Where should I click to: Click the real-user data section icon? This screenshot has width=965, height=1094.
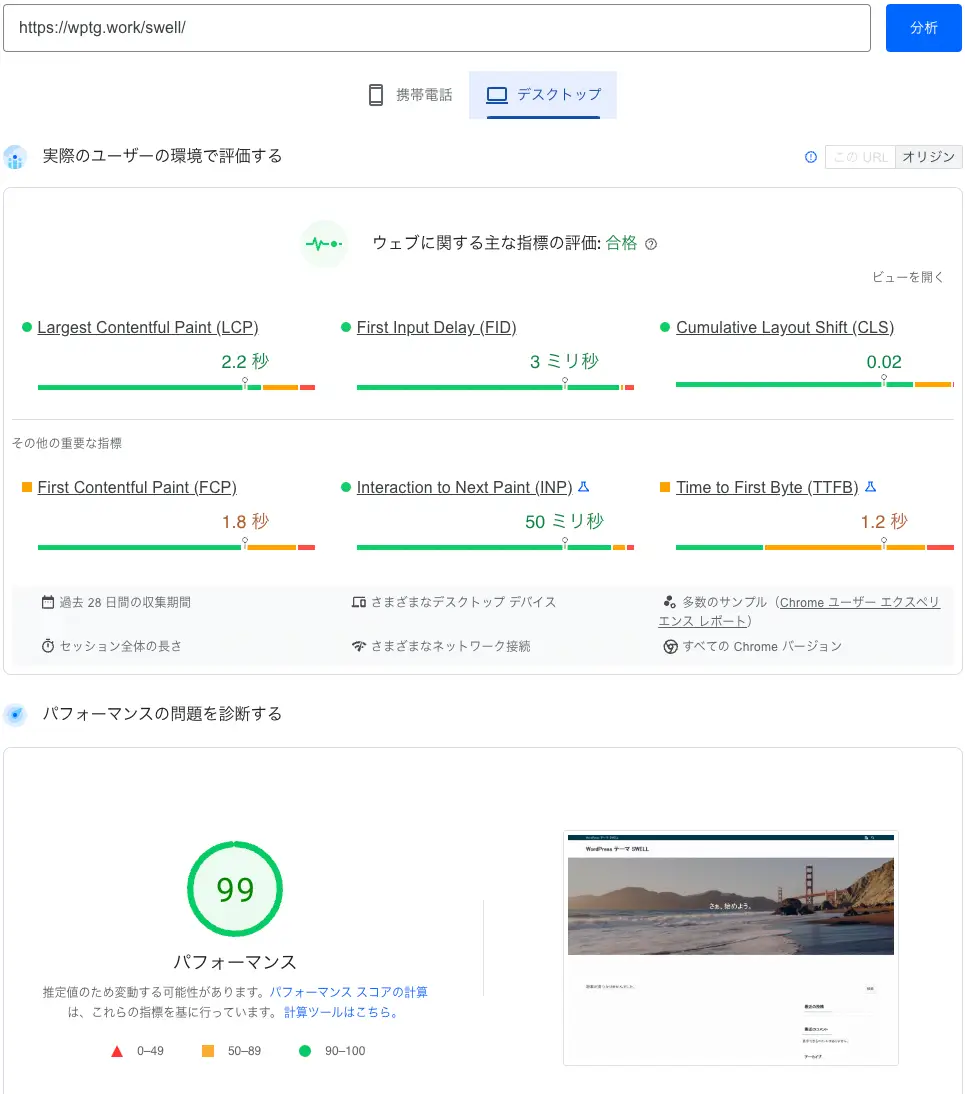(x=15, y=157)
